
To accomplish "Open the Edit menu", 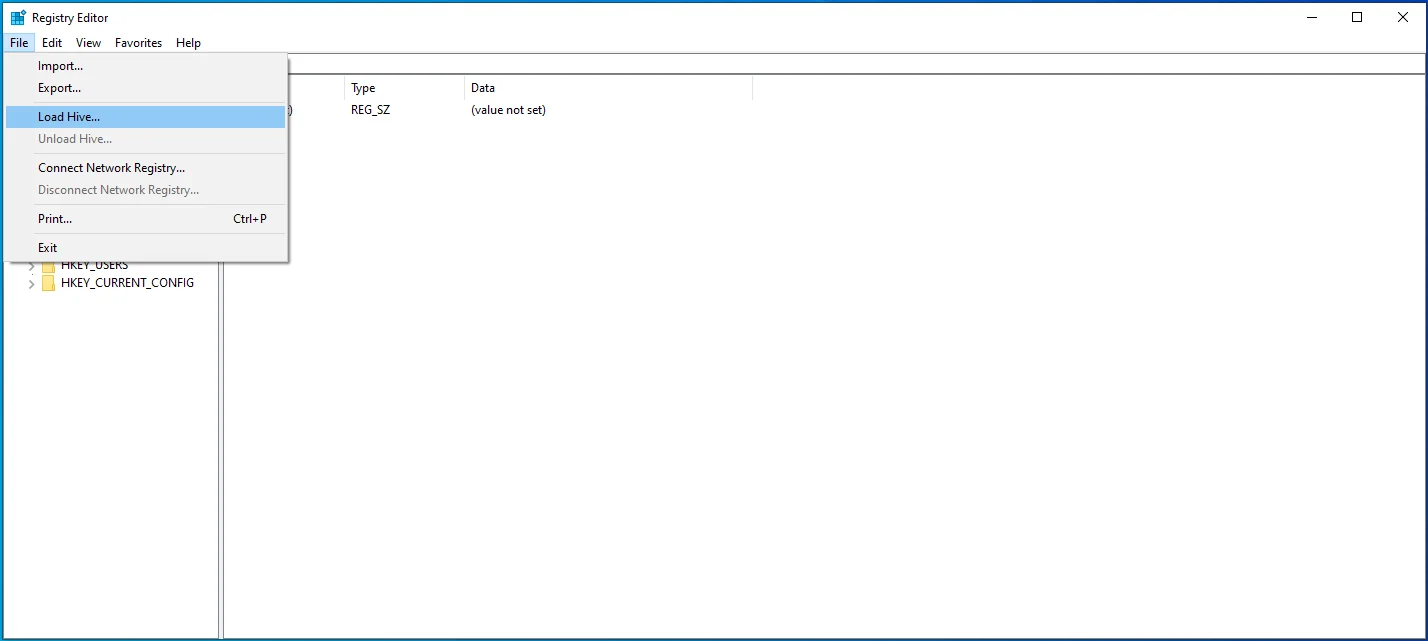I will click(52, 43).
